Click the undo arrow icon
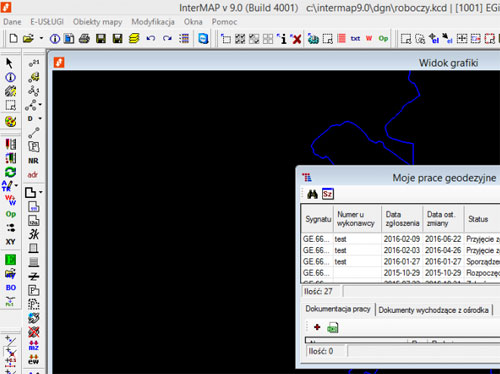Viewport: 500px width, 374px height. (151, 39)
